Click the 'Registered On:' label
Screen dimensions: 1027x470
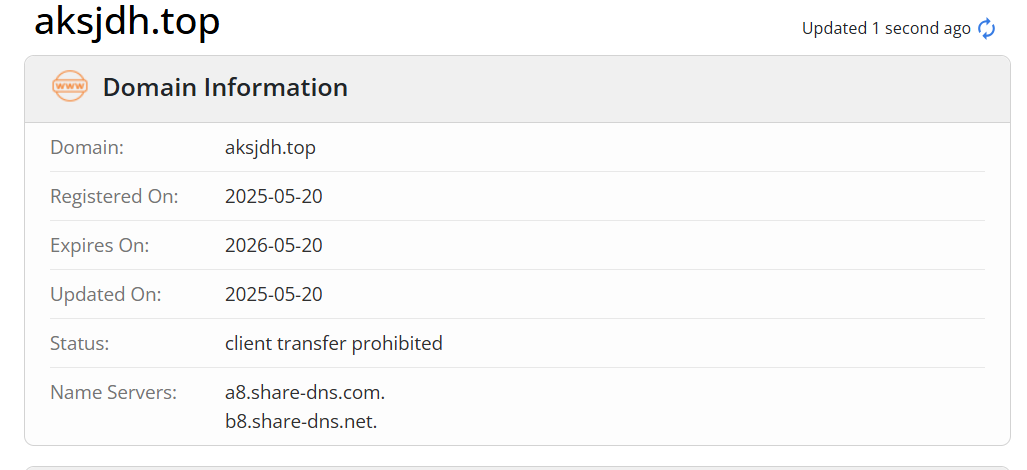(115, 196)
